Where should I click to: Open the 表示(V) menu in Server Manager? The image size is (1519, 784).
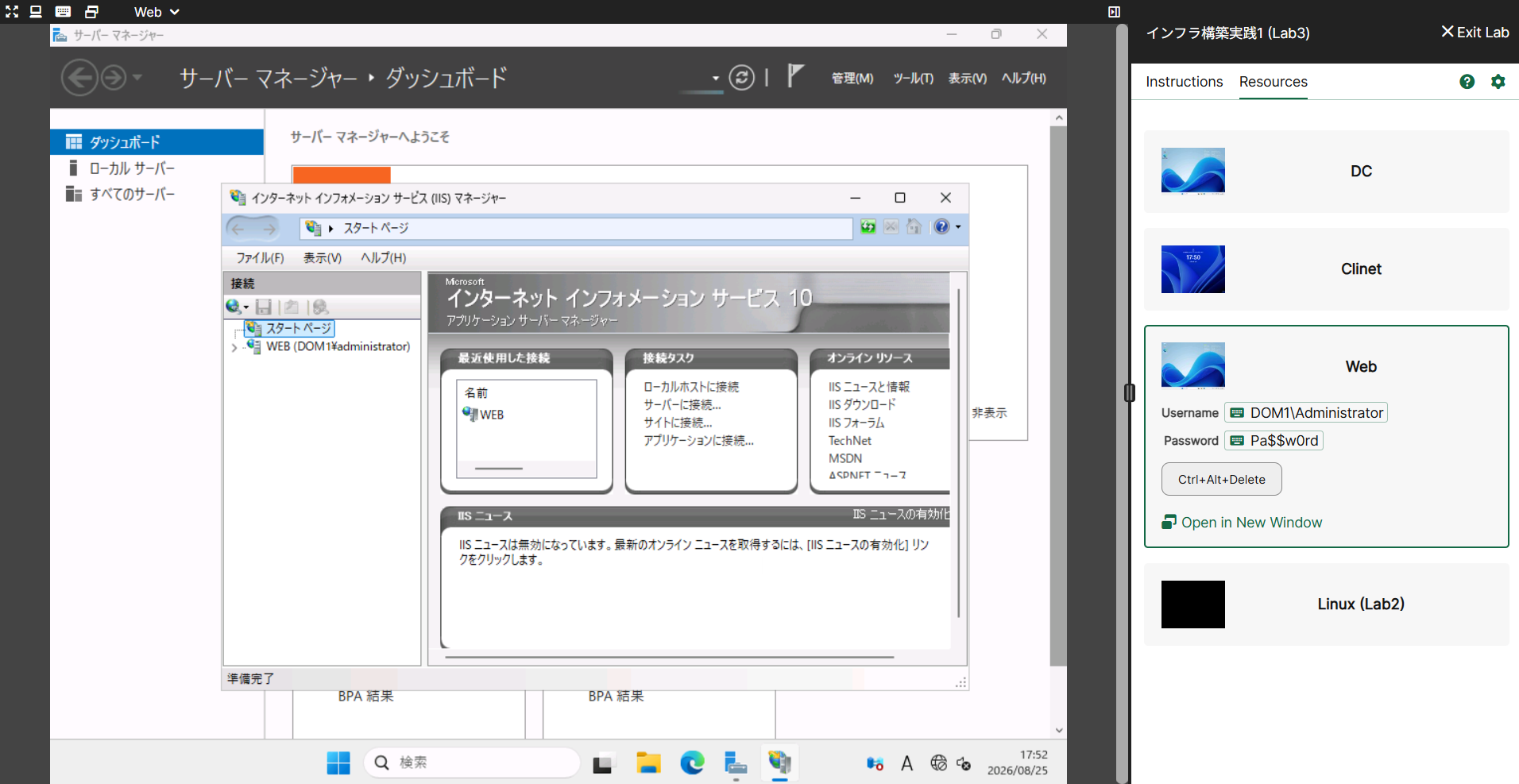pos(968,78)
